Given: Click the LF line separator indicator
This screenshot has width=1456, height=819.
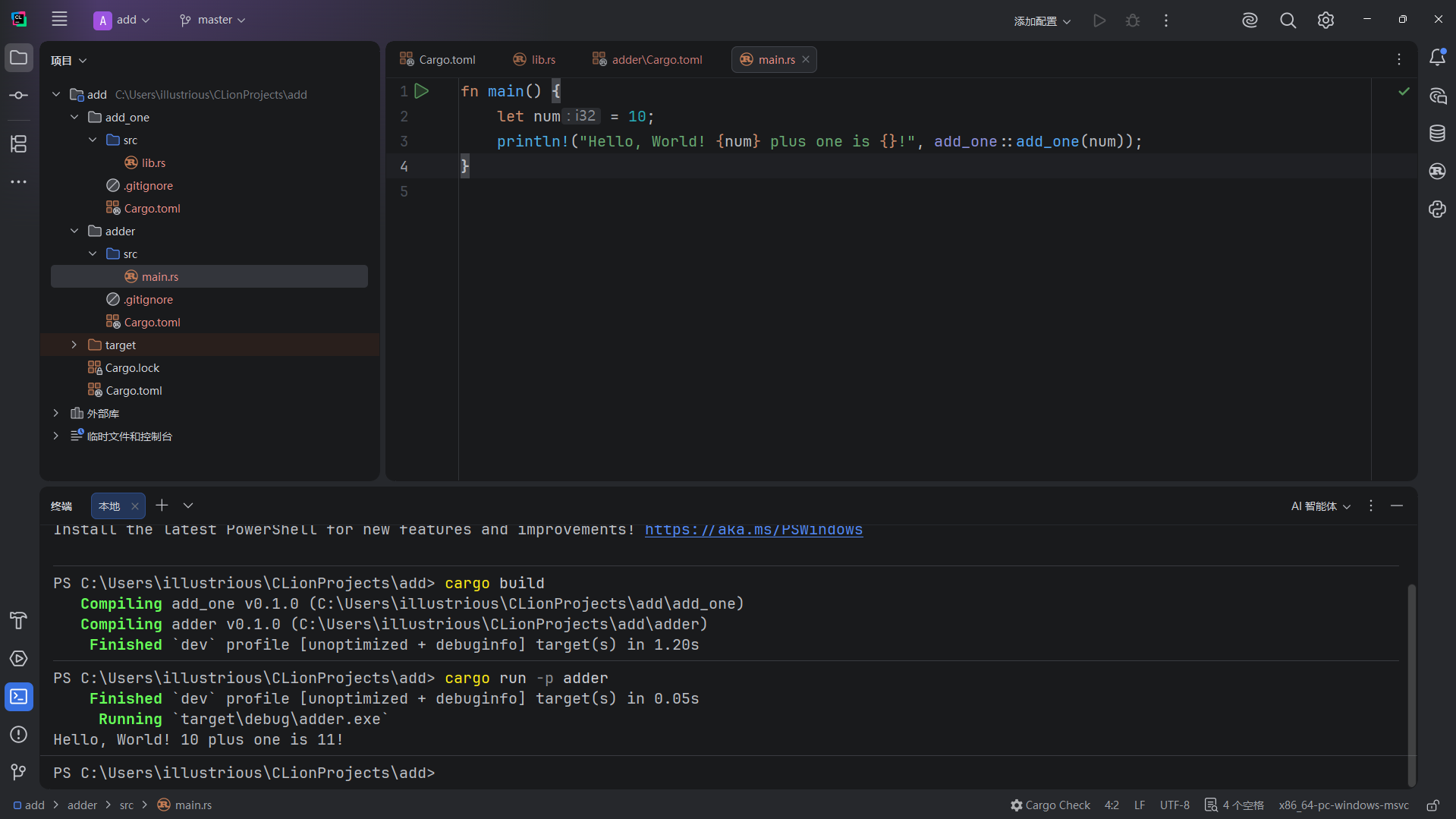Looking at the screenshot, I should [1140, 805].
